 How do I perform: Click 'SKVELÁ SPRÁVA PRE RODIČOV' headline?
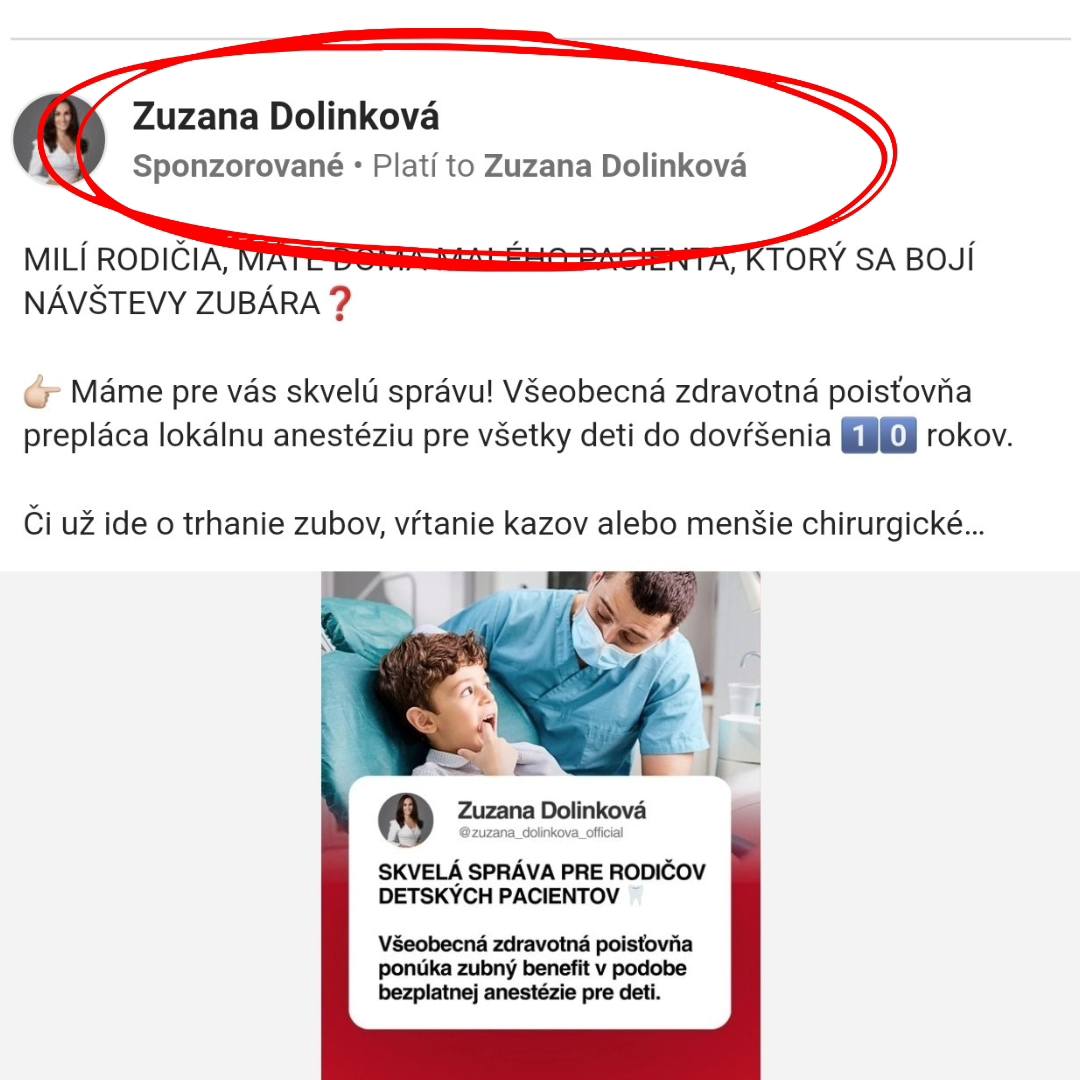click(541, 872)
